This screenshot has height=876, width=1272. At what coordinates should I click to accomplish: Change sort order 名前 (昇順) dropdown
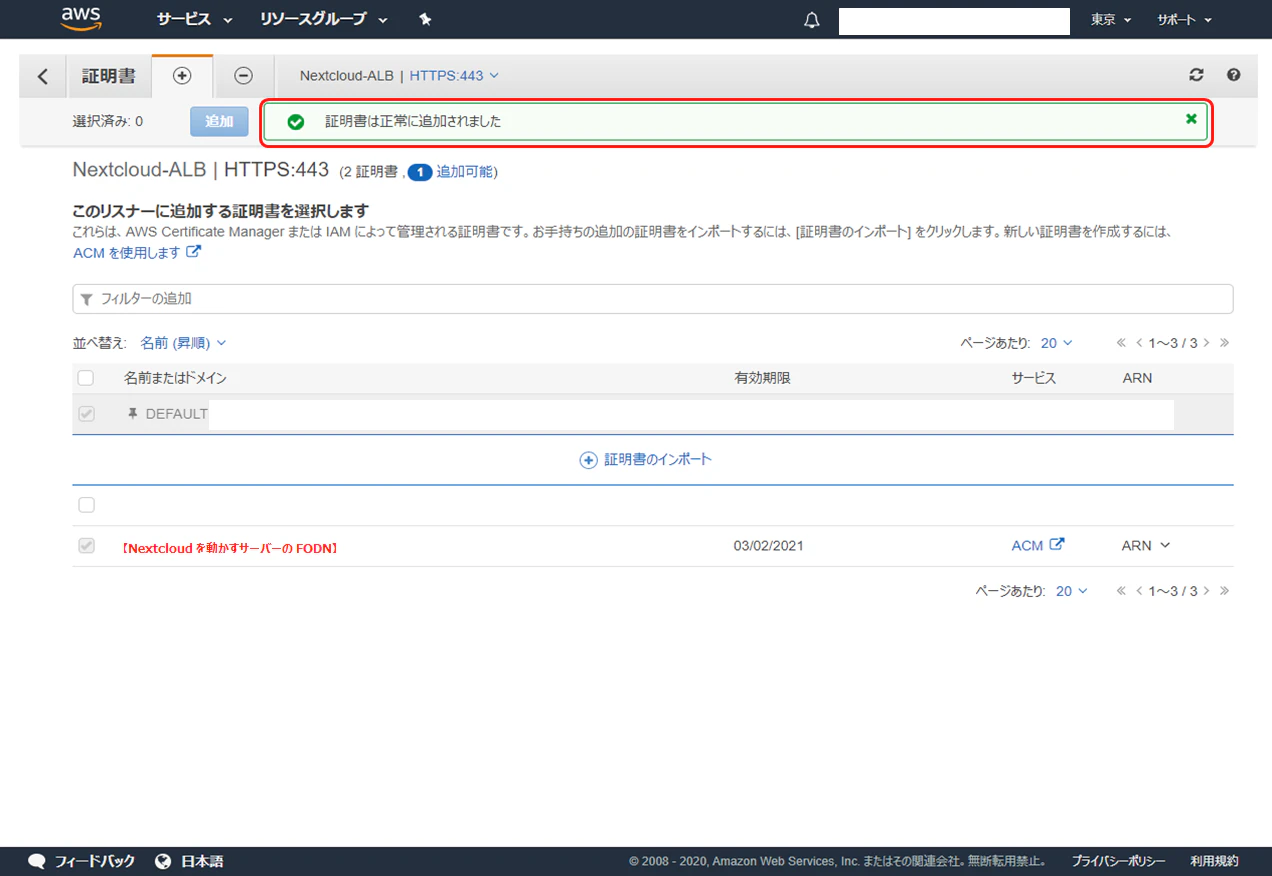[x=183, y=343]
